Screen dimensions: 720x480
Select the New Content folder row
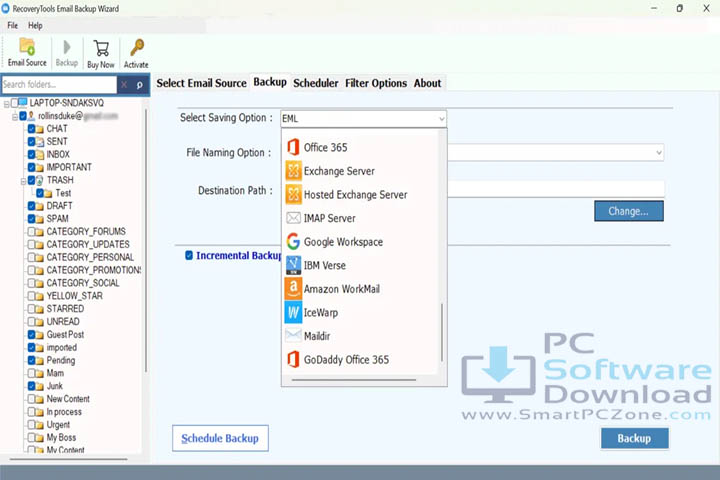point(68,399)
